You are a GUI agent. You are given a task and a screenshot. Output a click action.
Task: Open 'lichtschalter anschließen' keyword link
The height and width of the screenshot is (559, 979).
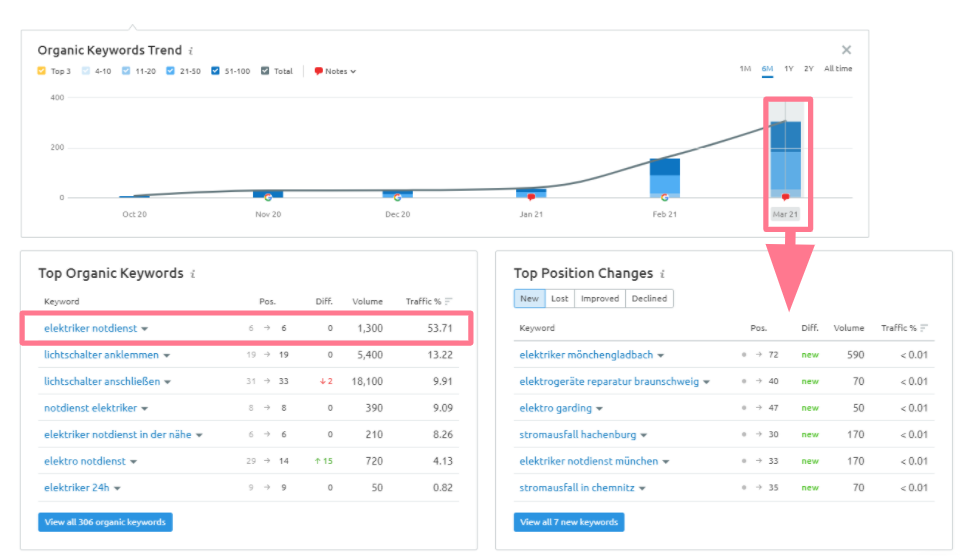coord(102,382)
